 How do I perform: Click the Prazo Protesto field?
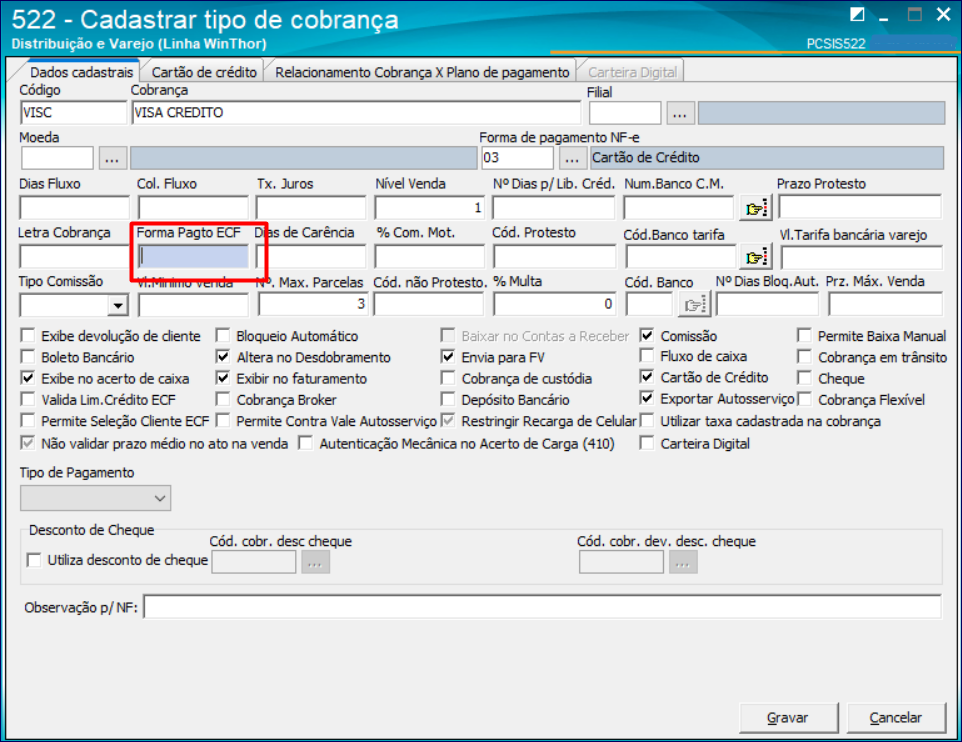pos(860,207)
